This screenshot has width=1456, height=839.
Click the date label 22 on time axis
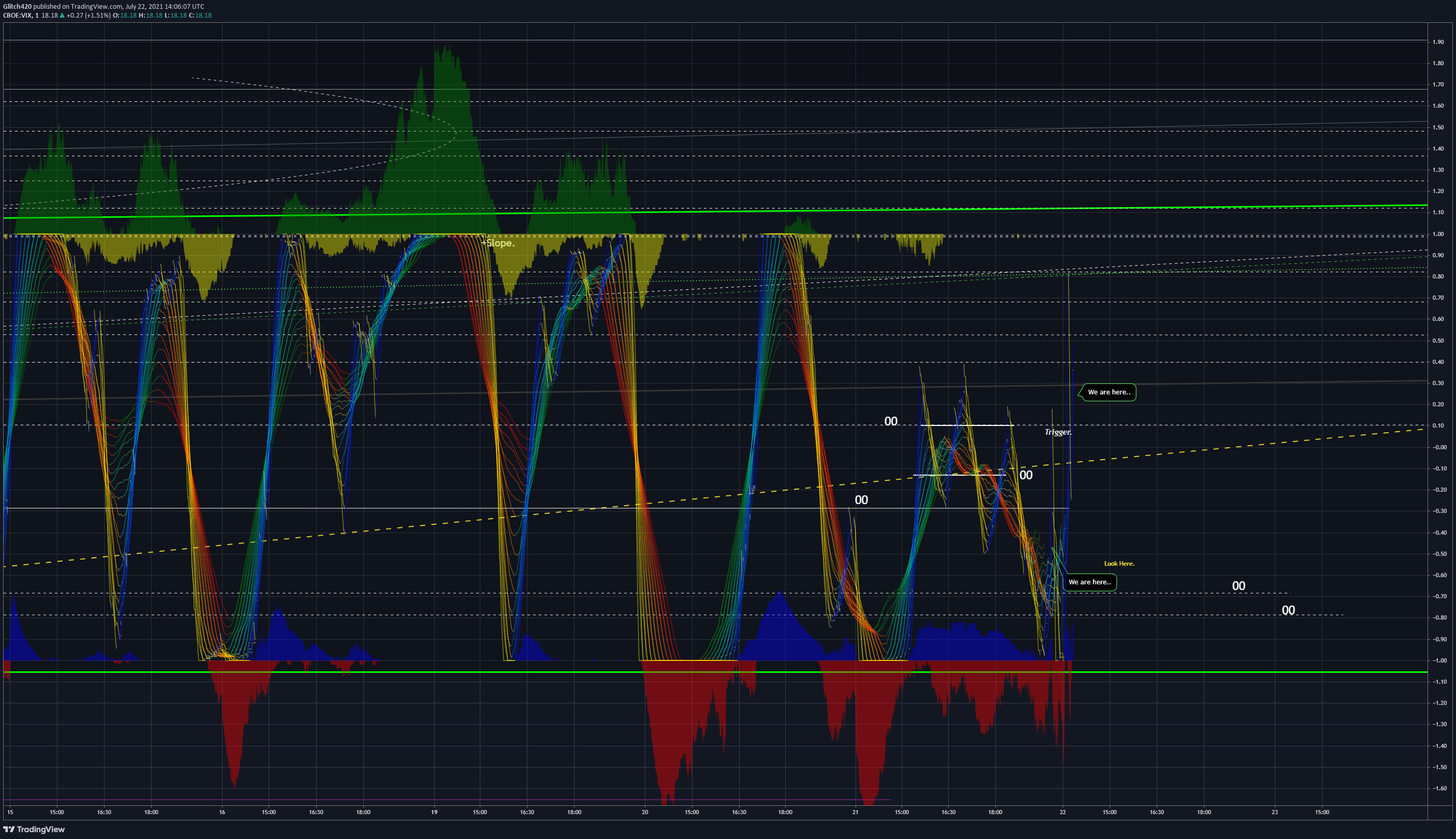(x=1063, y=812)
